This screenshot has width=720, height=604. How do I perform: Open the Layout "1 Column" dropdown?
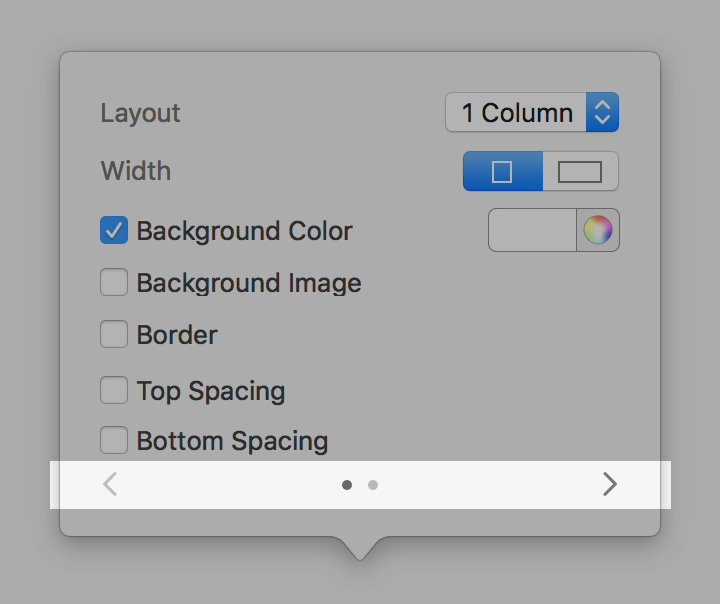tap(516, 112)
